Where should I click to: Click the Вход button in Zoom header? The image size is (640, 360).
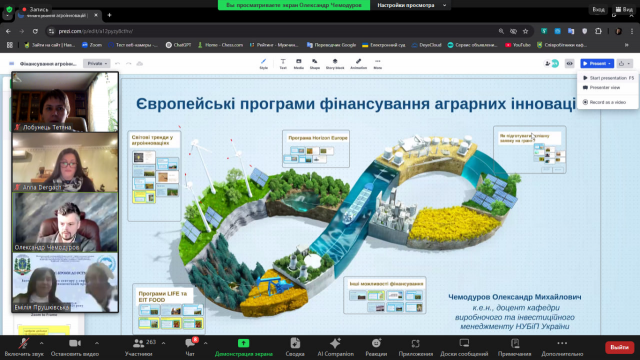pos(598,9)
